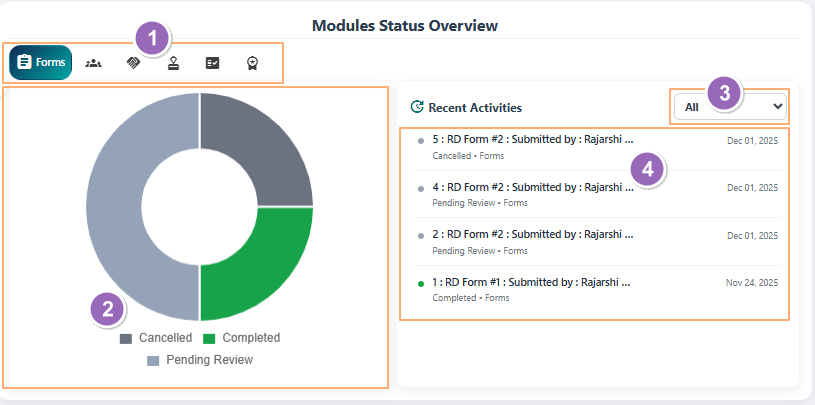Open activity 2 RD Form #2 entry
The height and width of the screenshot is (405, 815).
pos(532,235)
